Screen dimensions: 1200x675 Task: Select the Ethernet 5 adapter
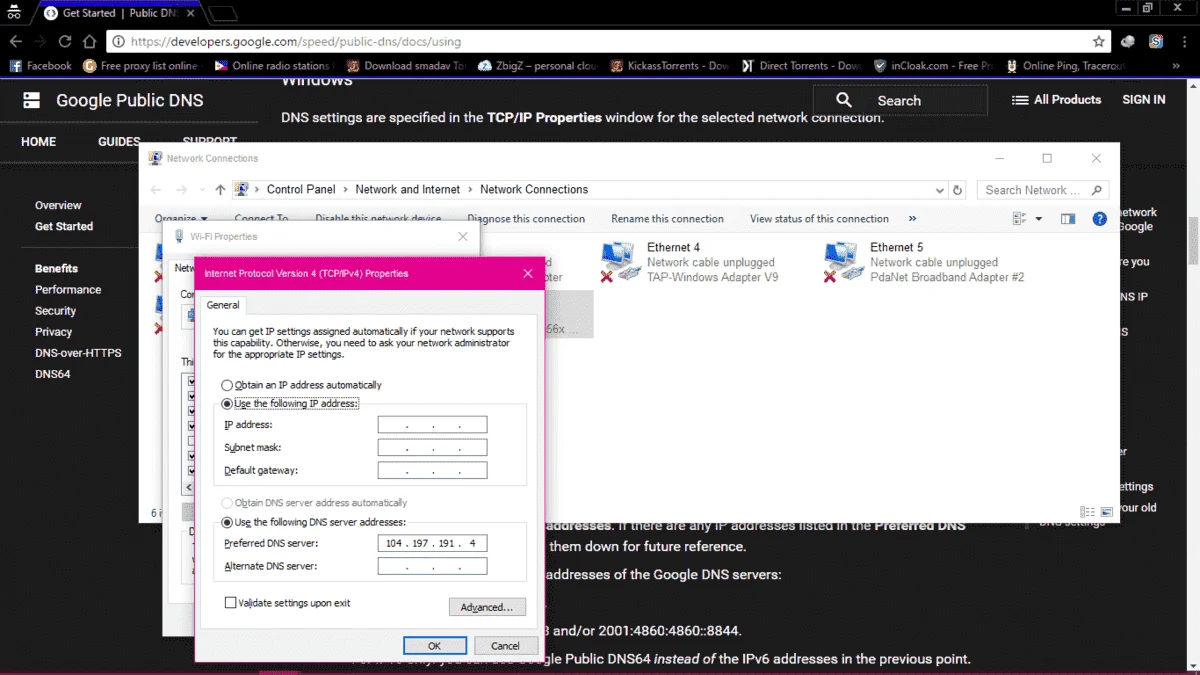point(923,262)
